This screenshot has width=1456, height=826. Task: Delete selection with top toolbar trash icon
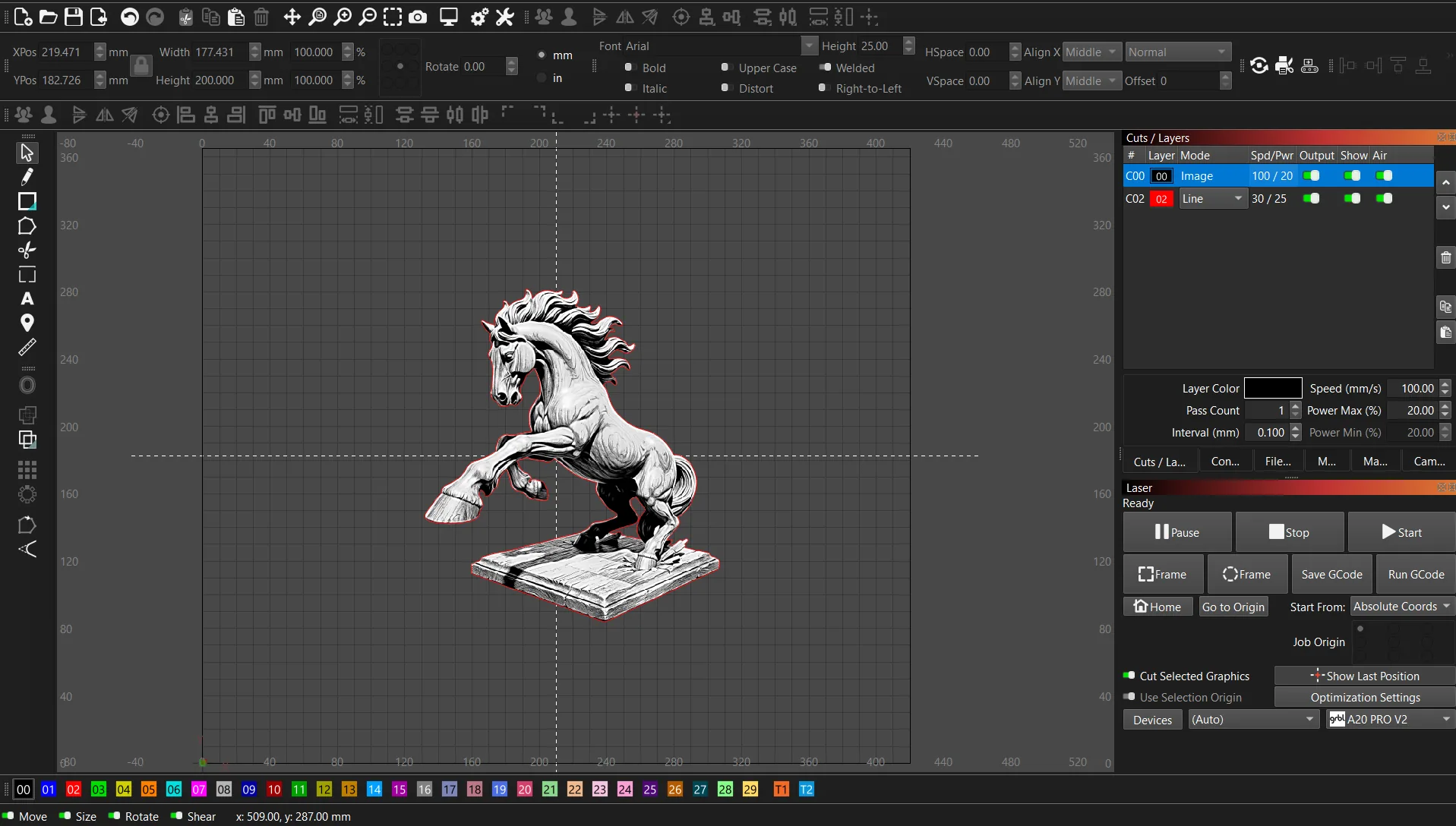[261, 17]
